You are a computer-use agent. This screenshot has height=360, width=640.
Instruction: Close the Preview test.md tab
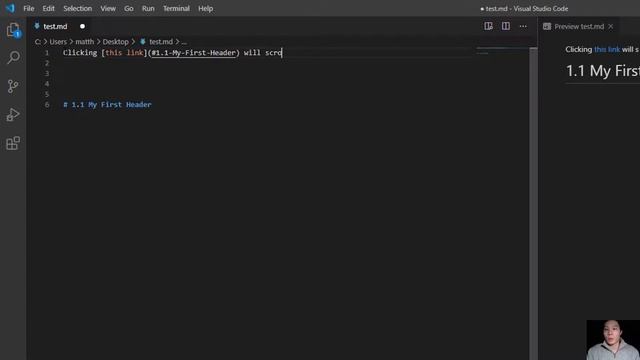coord(611,27)
